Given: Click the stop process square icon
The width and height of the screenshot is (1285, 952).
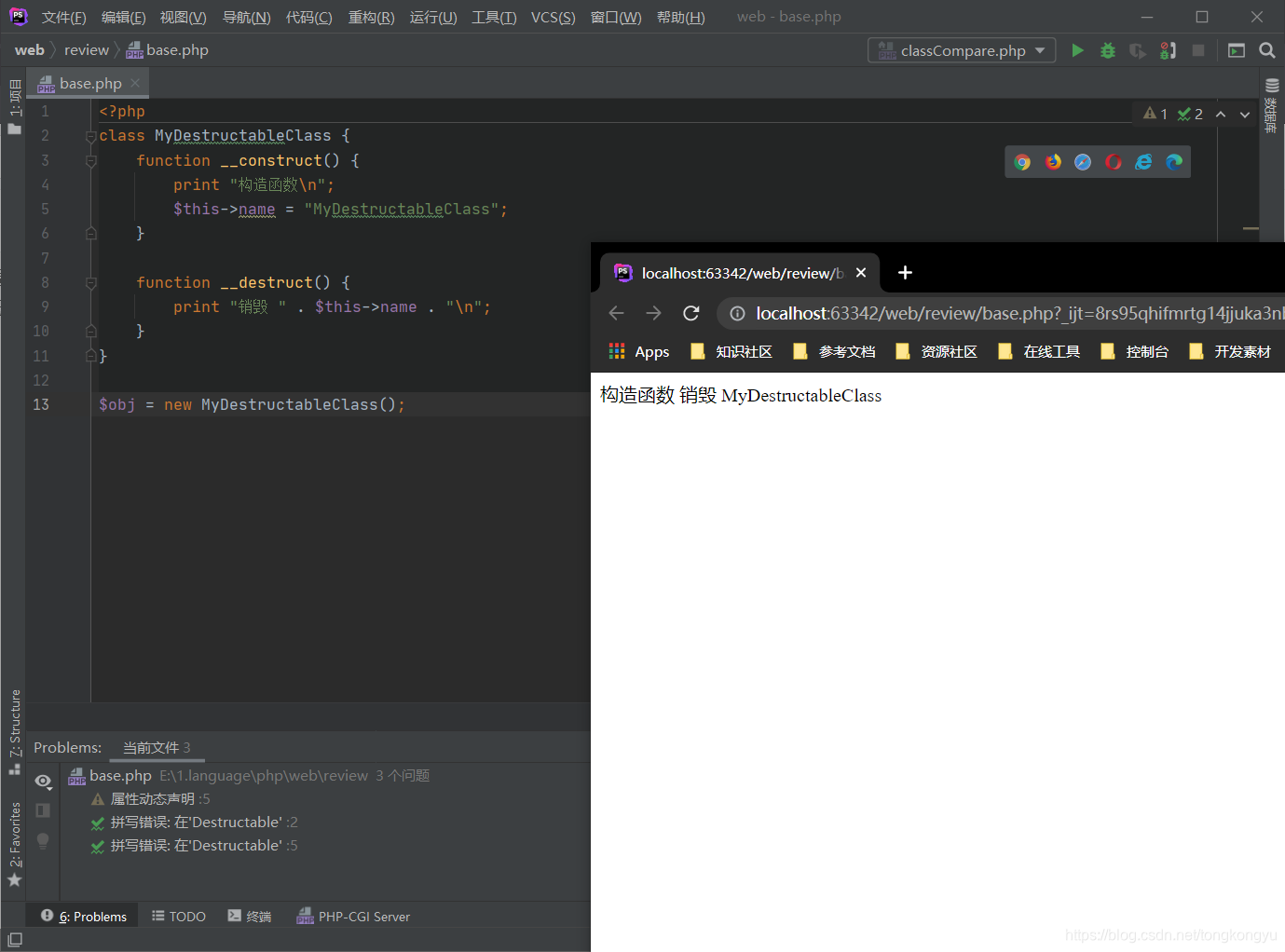Looking at the screenshot, I should pos(1198,50).
